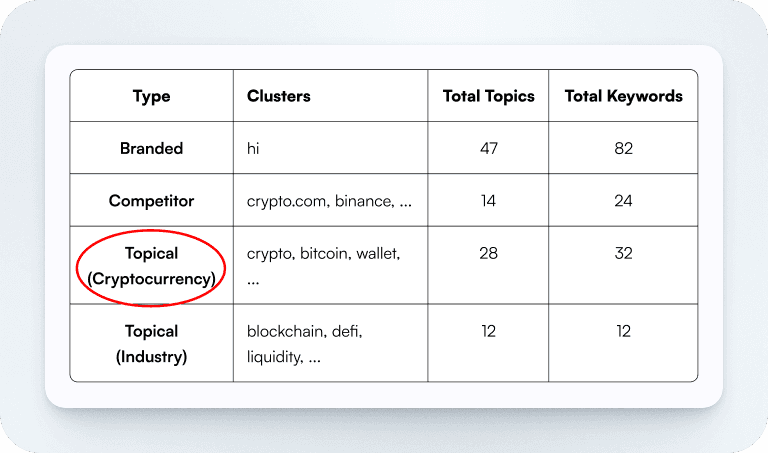The image size is (768, 453).
Task: Click Competitor total keywords value 24
Action: [x=623, y=201]
